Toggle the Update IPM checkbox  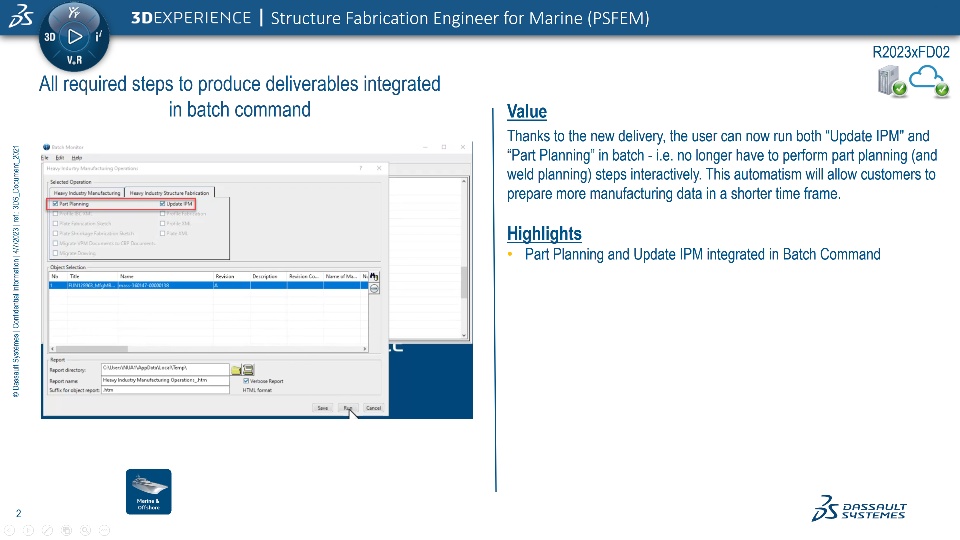click(162, 204)
